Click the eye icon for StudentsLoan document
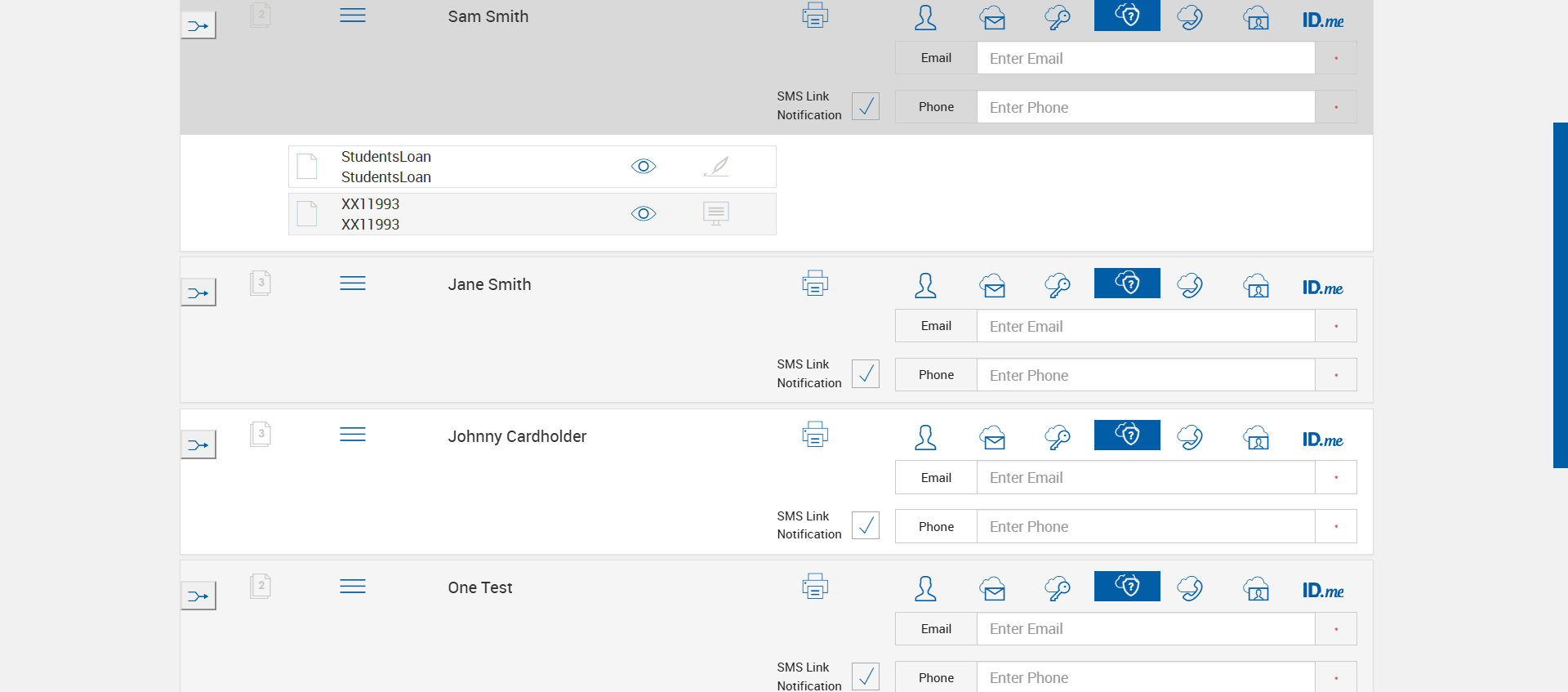 click(644, 167)
